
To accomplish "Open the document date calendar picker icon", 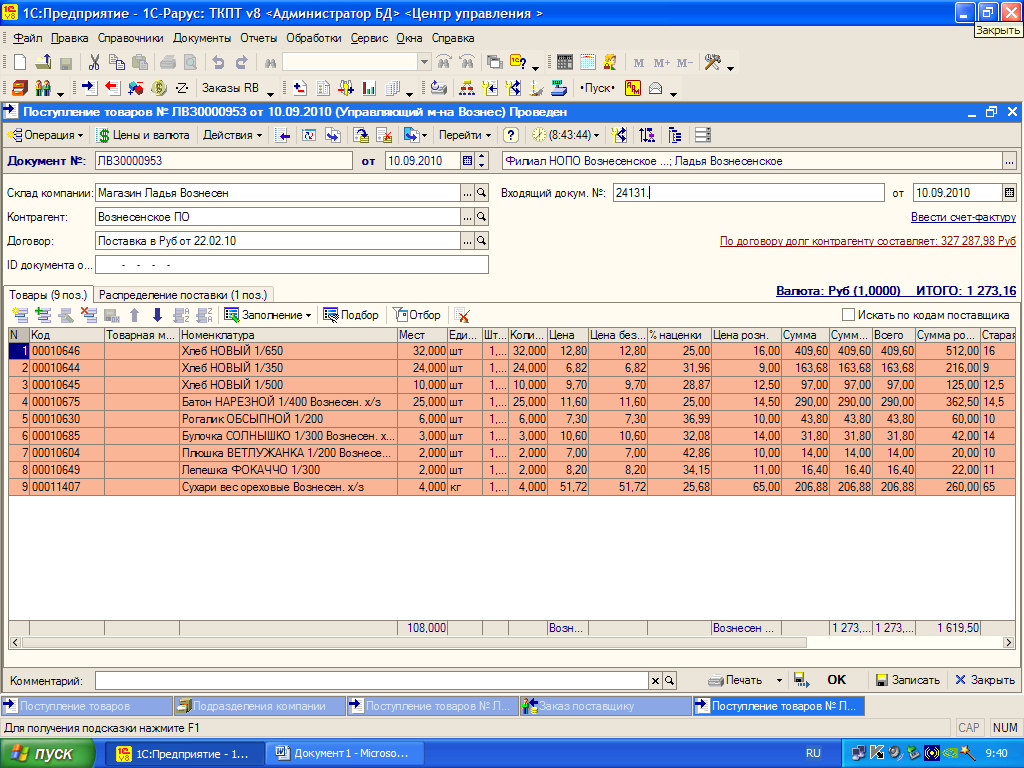I will pyautogui.click(x=467, y=161).
